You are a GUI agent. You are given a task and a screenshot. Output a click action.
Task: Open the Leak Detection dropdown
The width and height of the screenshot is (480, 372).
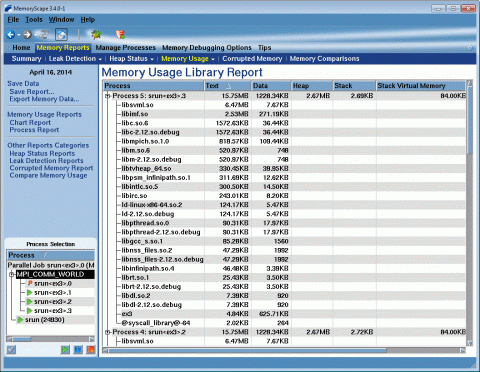point(75,59)
